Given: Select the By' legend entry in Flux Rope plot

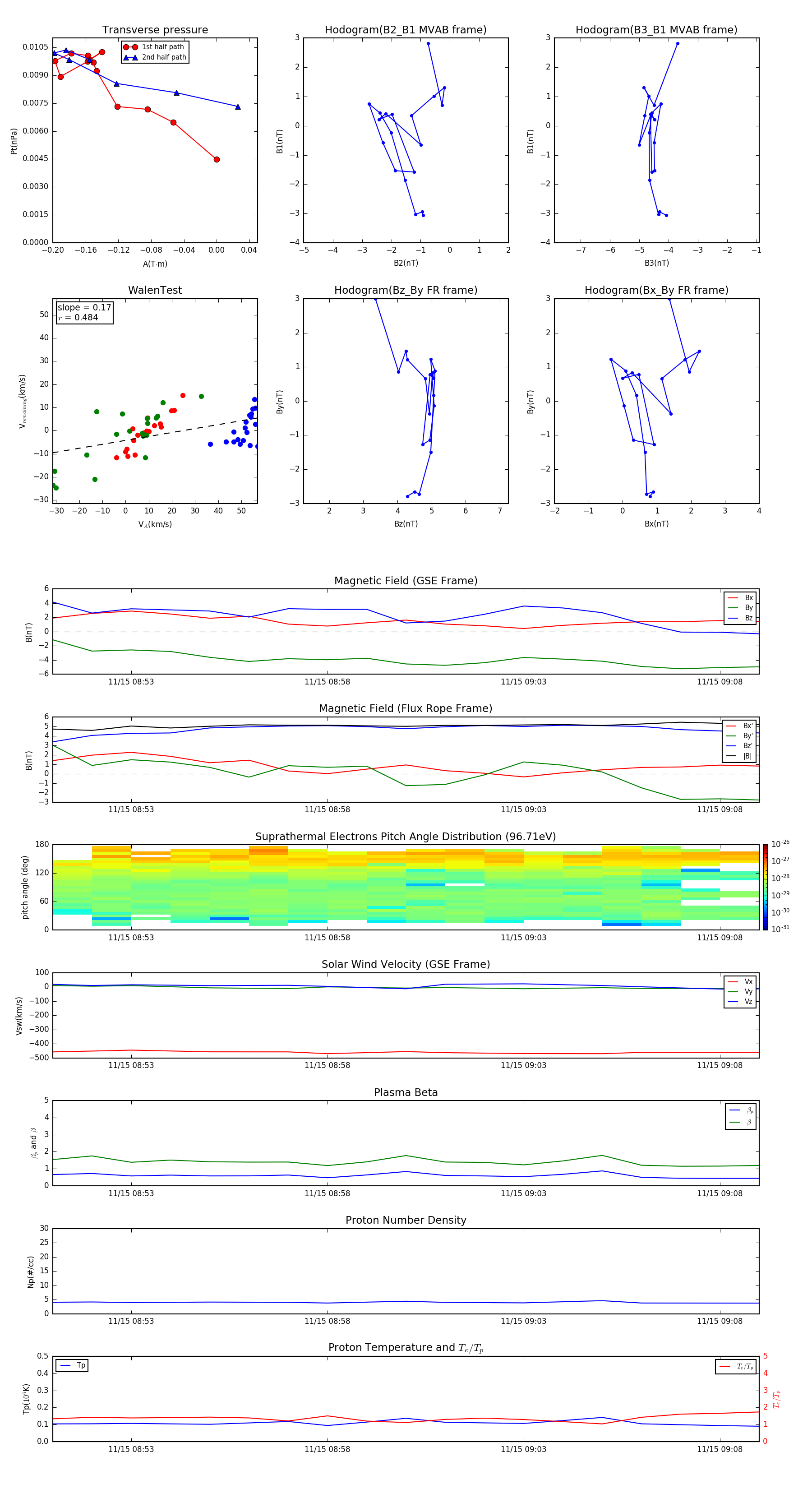Looking at the screenshot, I should click(740, 736).
